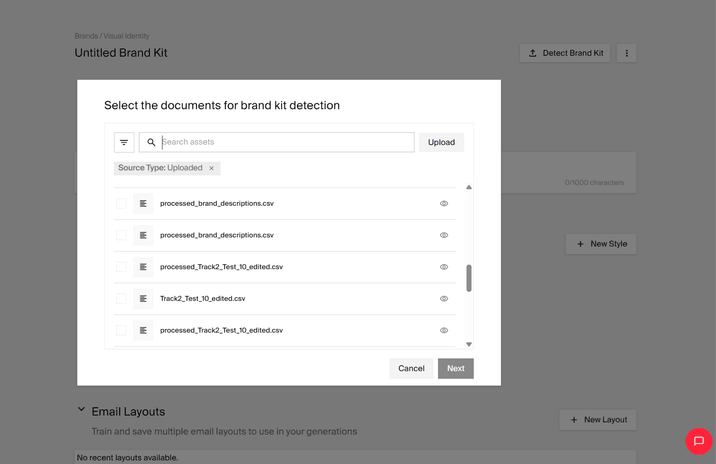This screenshot has height=464, width=716.
Task: Remove the Source Type: Uploaded filter chip
Action: click(x=211, y=168)
